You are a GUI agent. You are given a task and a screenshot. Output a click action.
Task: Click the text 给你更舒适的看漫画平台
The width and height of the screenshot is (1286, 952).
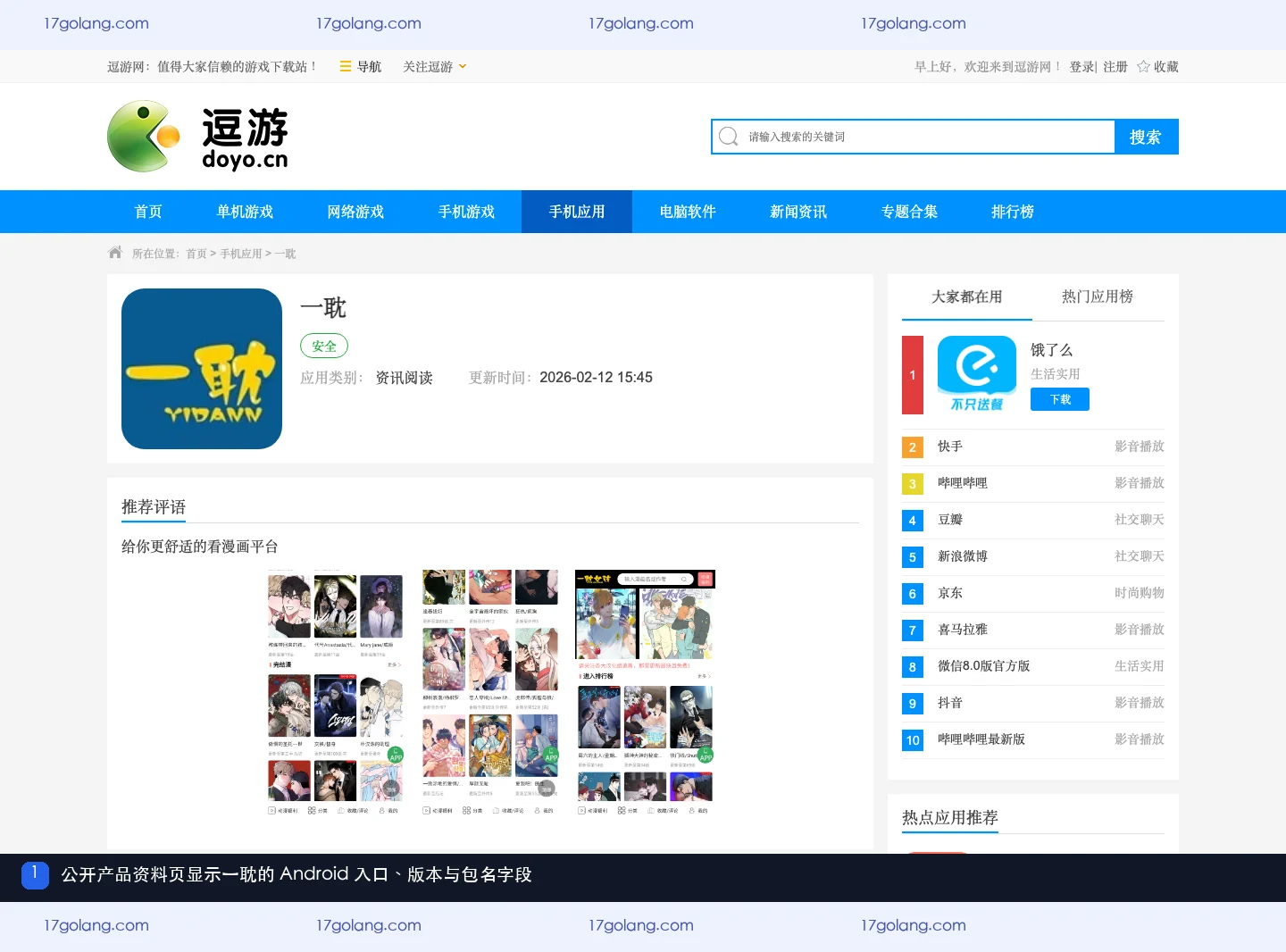point(200,547)
